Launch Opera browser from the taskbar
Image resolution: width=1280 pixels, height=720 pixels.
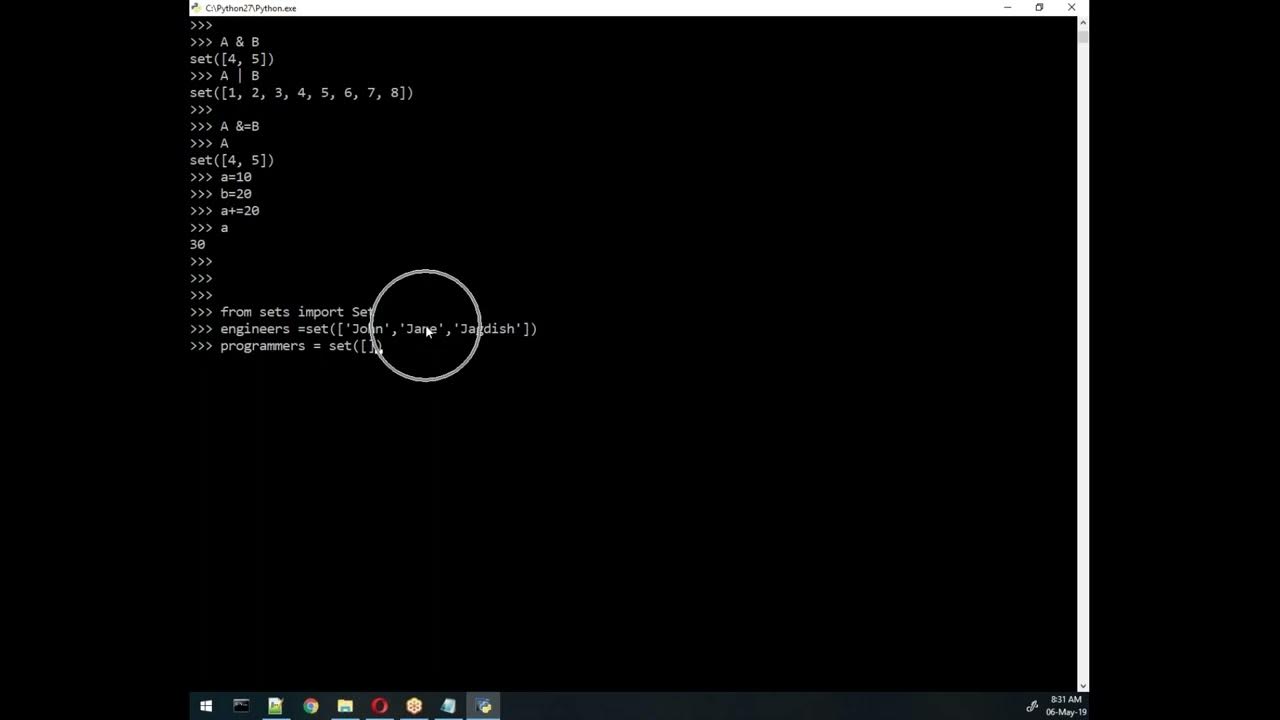[x=379, y=706]
